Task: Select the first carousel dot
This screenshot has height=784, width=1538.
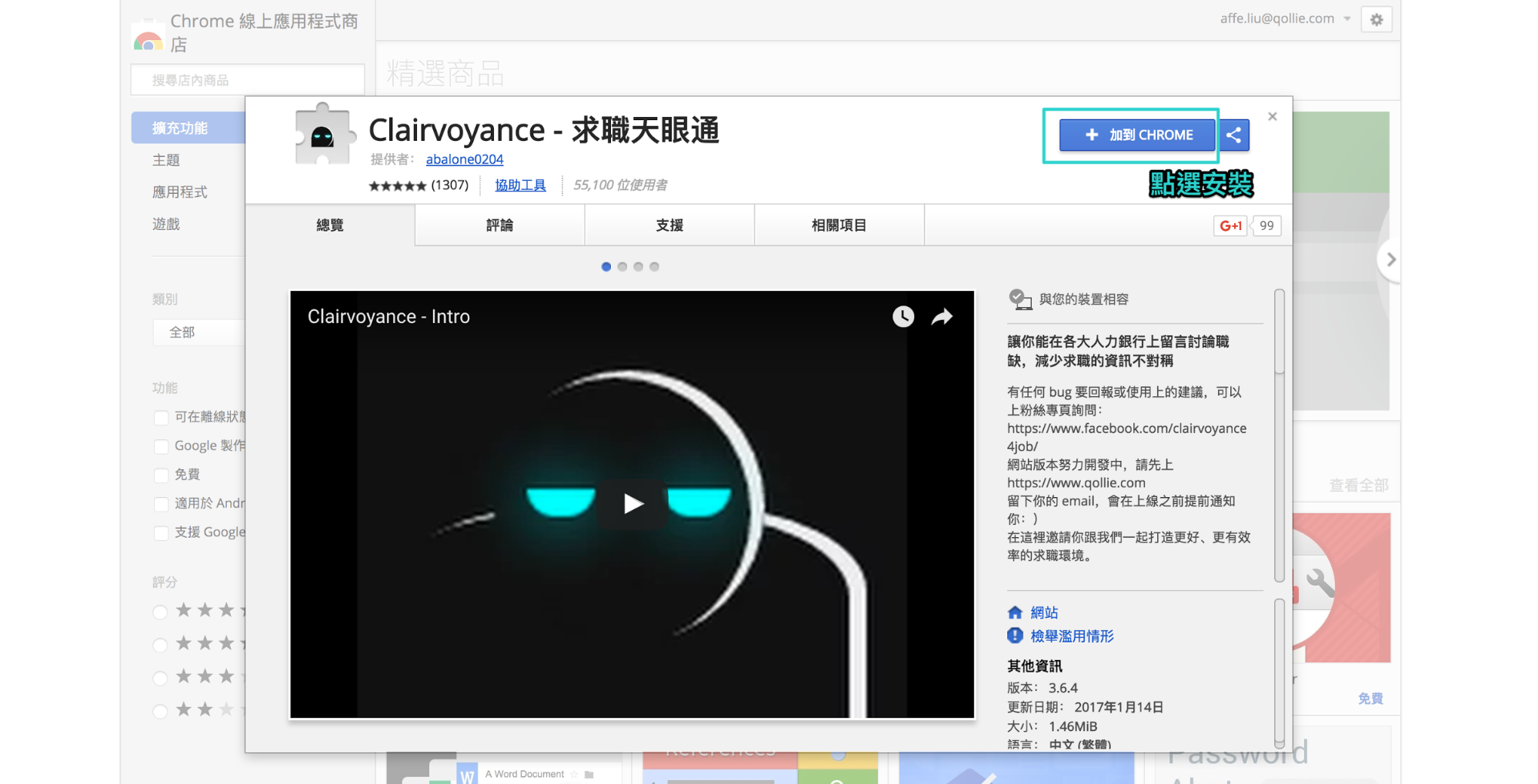Action: click(x=606, y=267)
